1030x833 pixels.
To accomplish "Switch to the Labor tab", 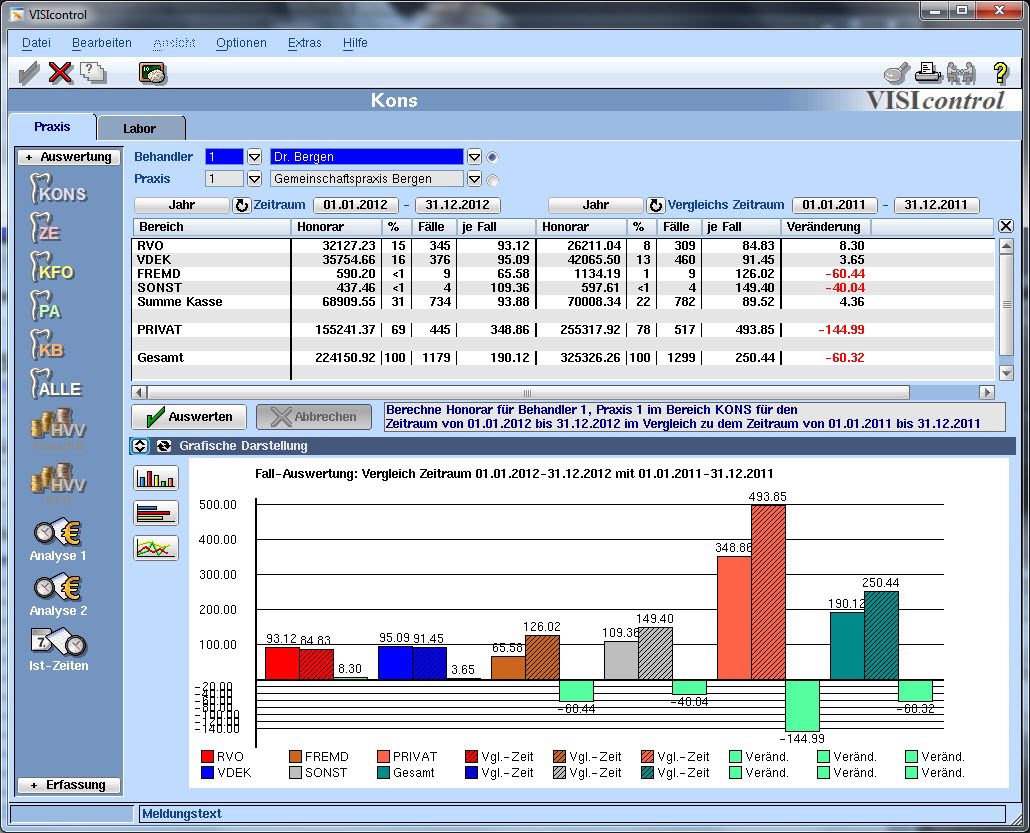I will click(x=140, y=128).
